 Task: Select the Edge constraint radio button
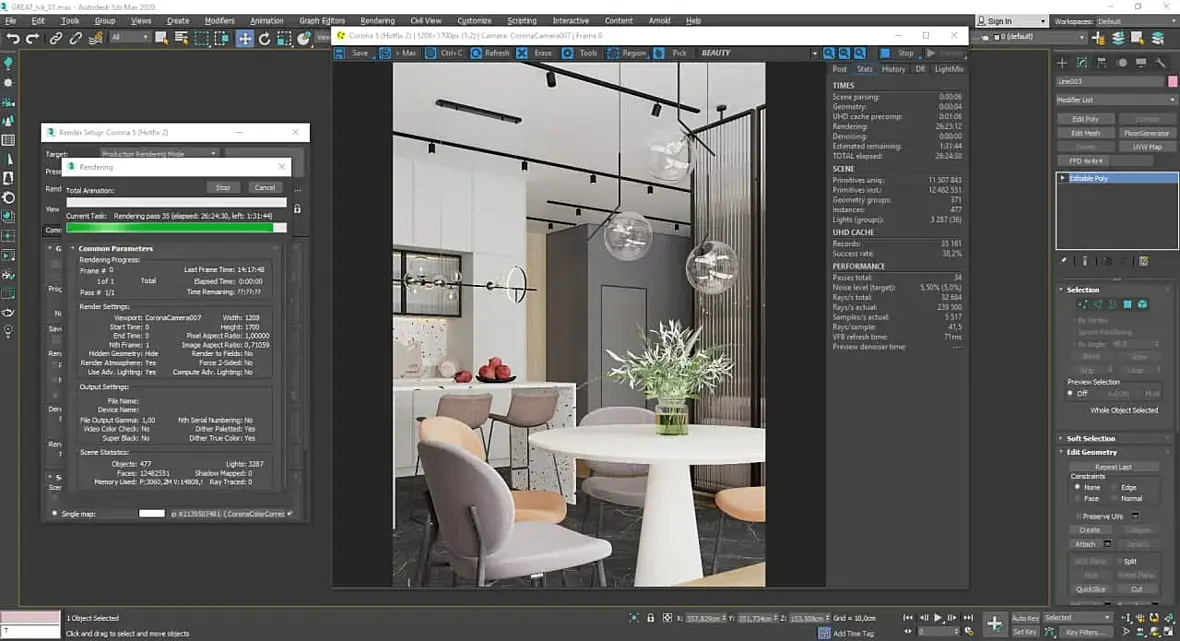(x=1115, y=488)
